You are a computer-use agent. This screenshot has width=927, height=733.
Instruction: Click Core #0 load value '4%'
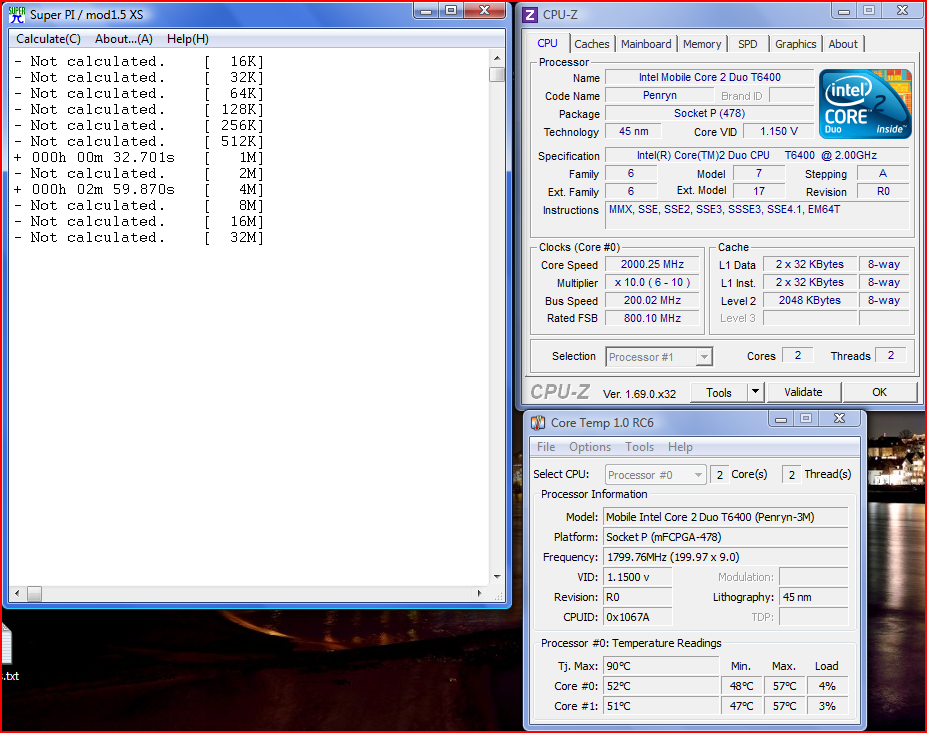[x=827, y=686]
